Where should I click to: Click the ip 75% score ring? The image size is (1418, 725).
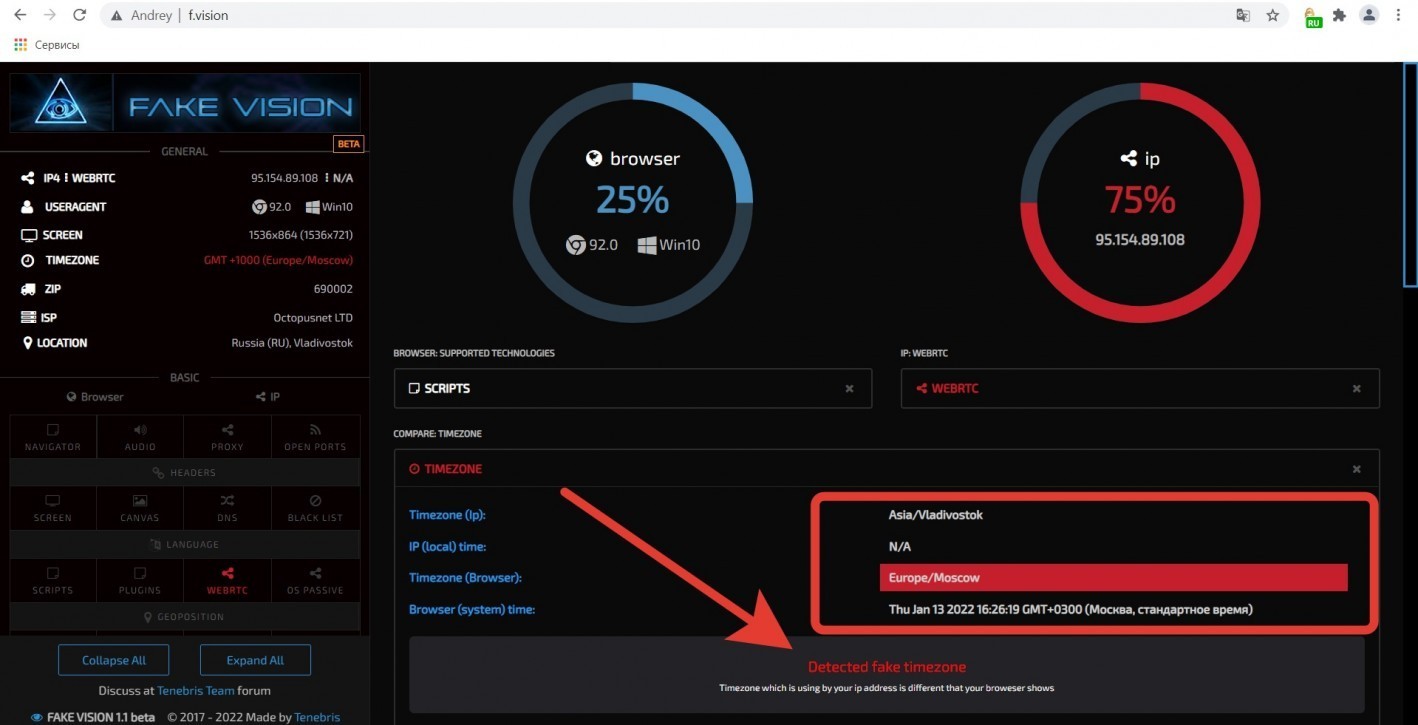pos(1139,202)
